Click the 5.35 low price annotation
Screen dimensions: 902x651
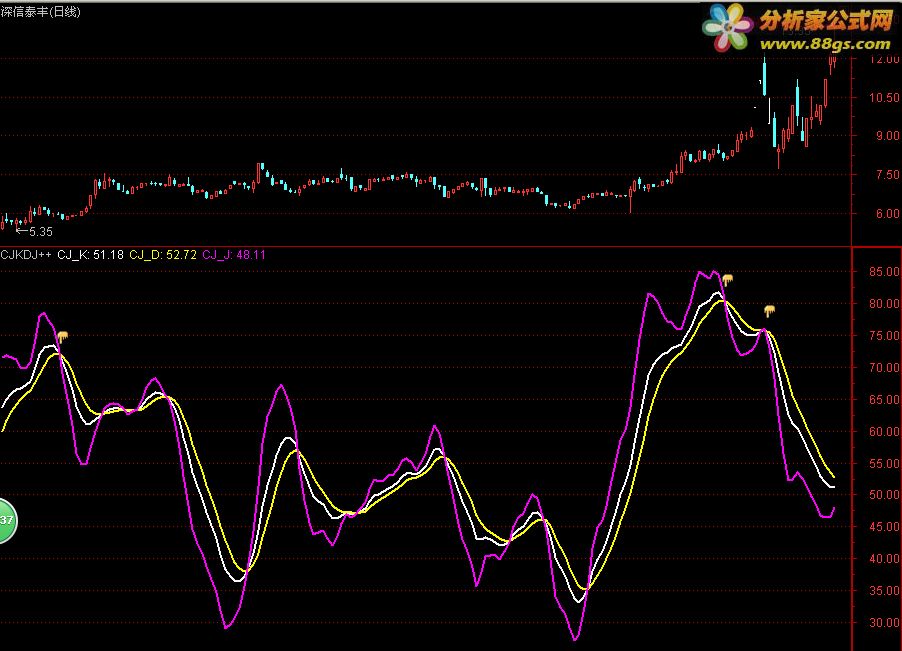(x=40, y=232)
